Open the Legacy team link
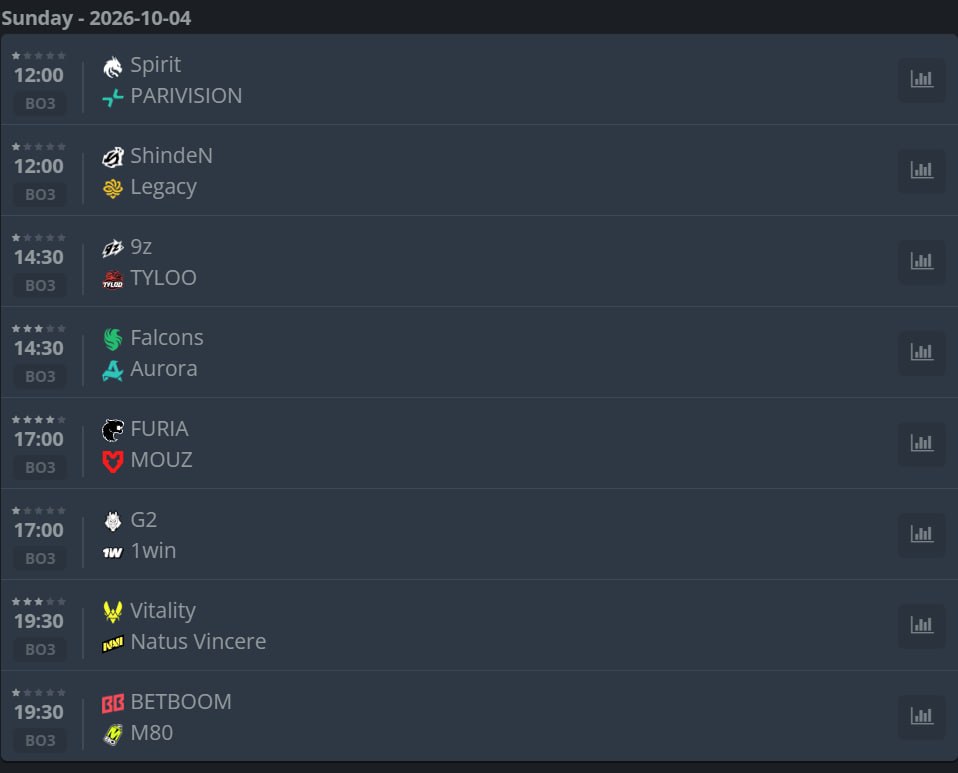 tap(164, 187)
